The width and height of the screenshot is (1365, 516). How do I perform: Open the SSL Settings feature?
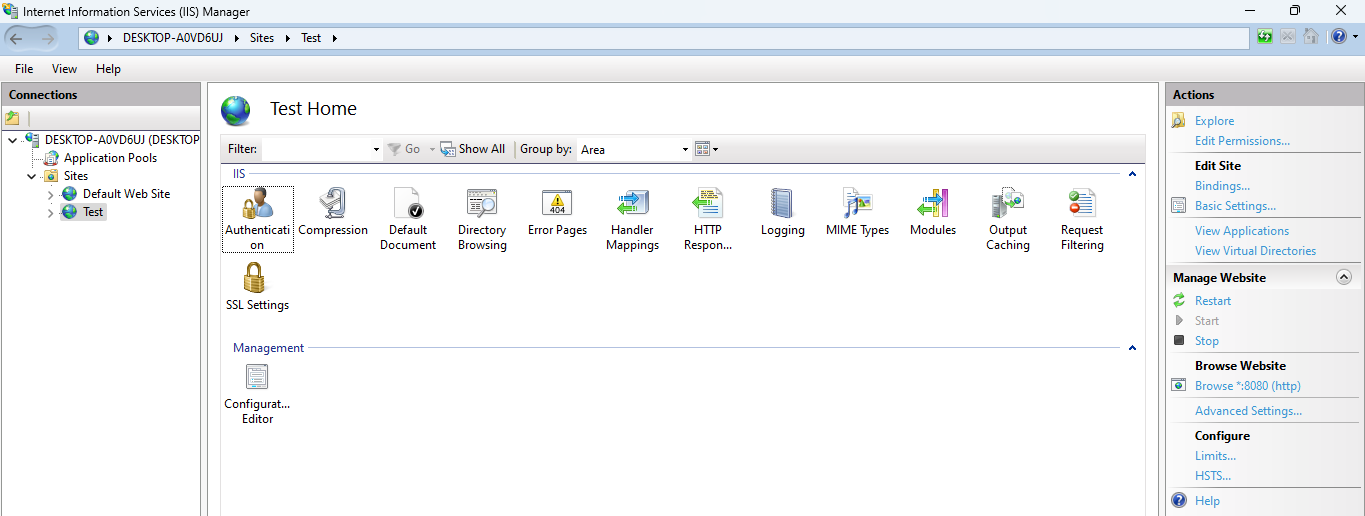pyautogui.click(x=257, y=288)
